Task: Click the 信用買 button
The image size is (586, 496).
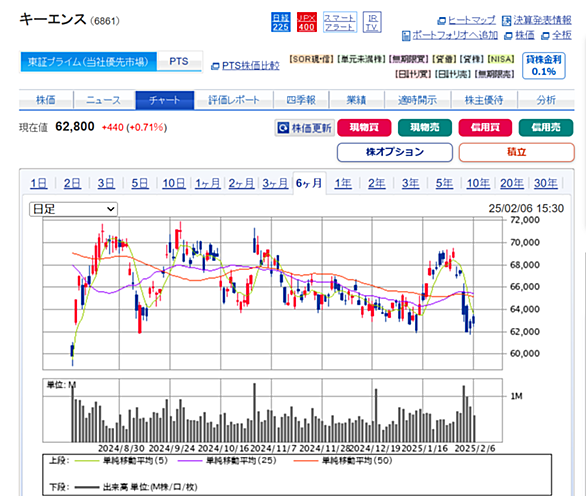Action: click(485, 128)
